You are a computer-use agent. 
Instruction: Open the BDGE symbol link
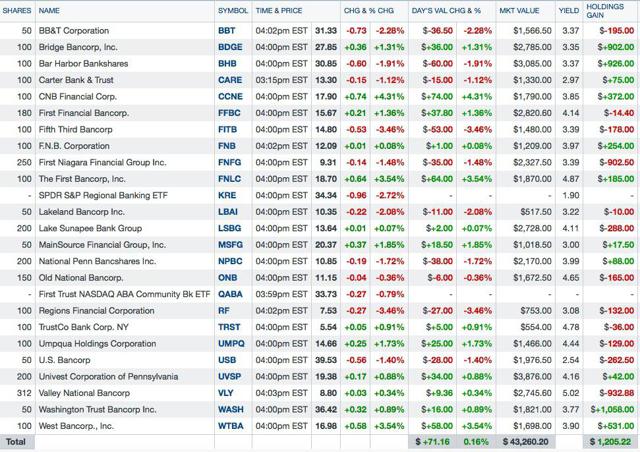tap(230, 47)
